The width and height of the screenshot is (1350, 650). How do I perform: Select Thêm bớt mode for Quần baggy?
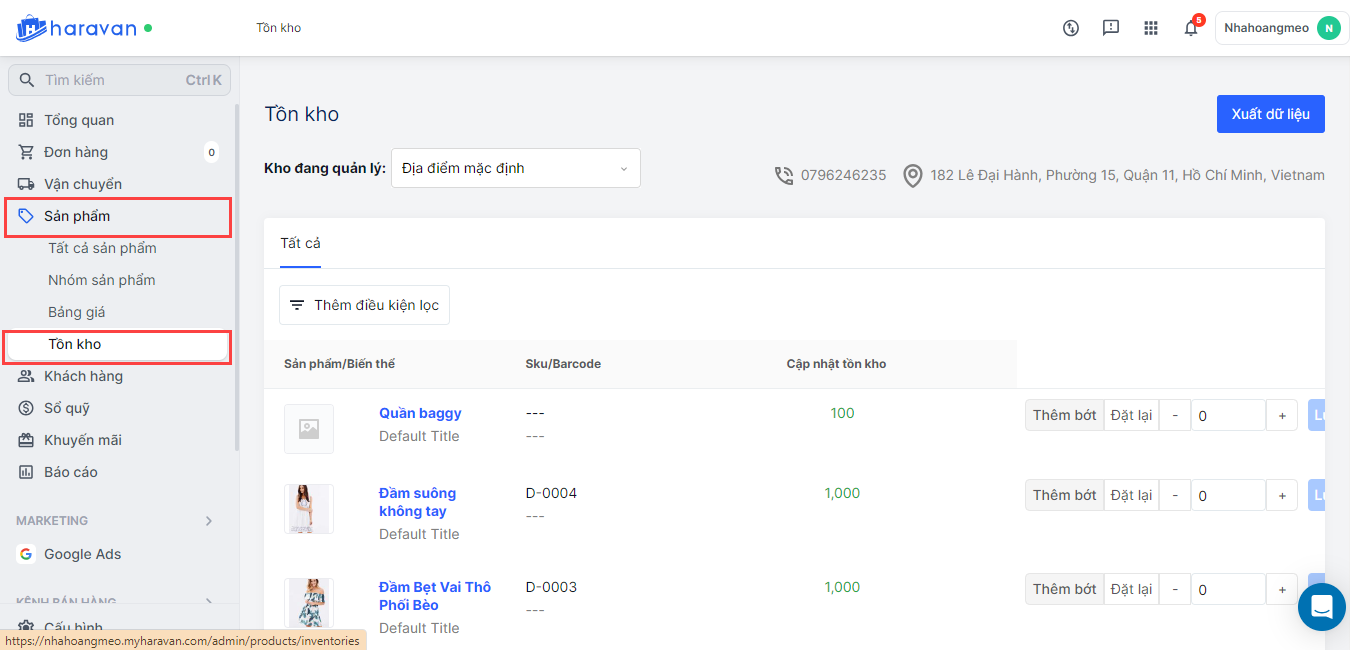click(1064, 415)
